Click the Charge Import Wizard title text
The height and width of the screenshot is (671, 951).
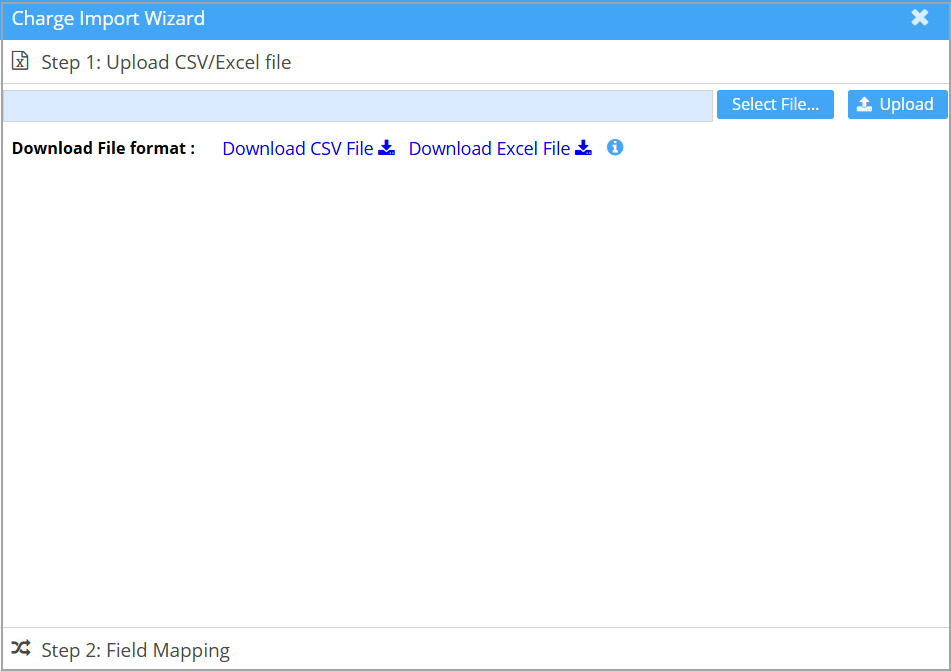pyautogui.click(x=108, y=18)
